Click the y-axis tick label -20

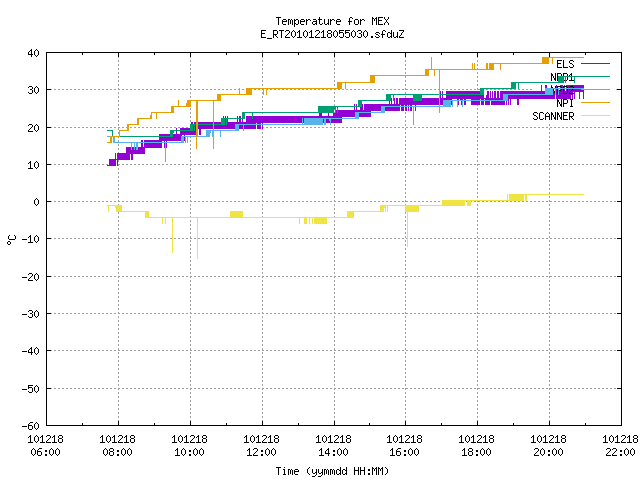click(31, 277)
